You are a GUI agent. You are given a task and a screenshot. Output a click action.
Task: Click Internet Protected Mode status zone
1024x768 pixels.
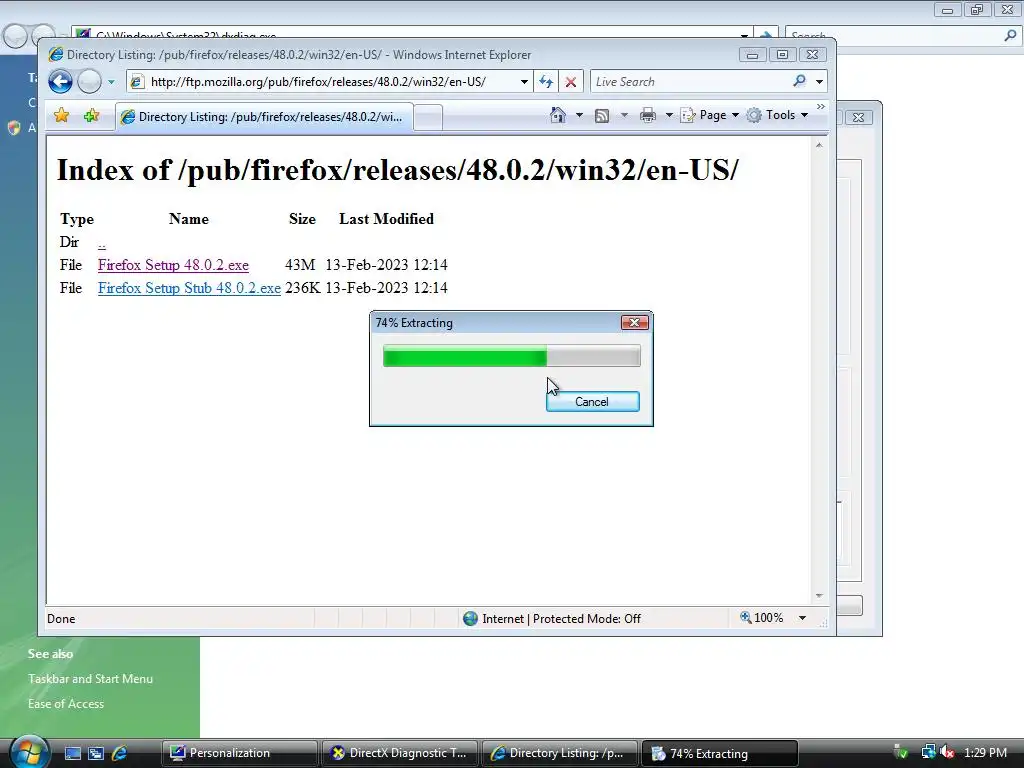pos(552,618)
